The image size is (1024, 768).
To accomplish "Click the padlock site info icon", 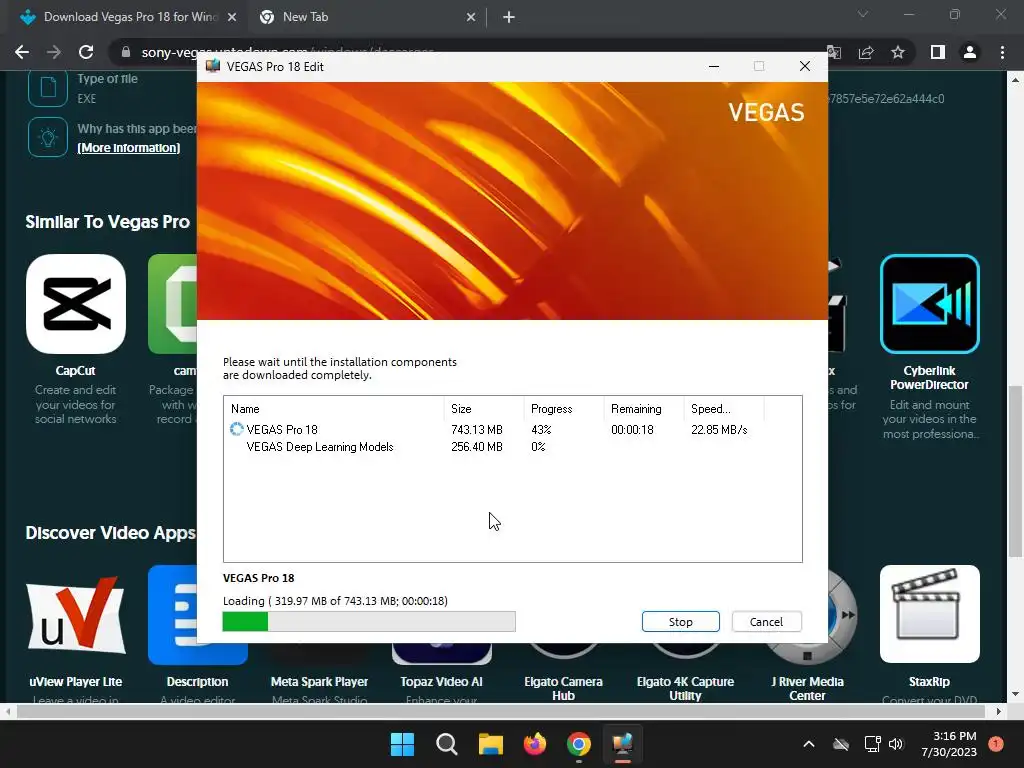I will click(126, 52).
